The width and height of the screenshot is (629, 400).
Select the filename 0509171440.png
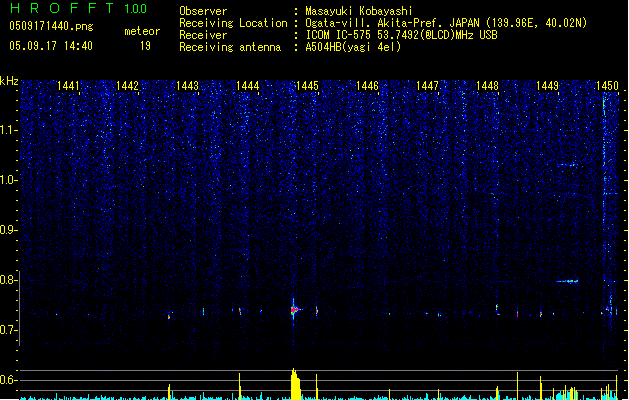[x=51, y=26]
